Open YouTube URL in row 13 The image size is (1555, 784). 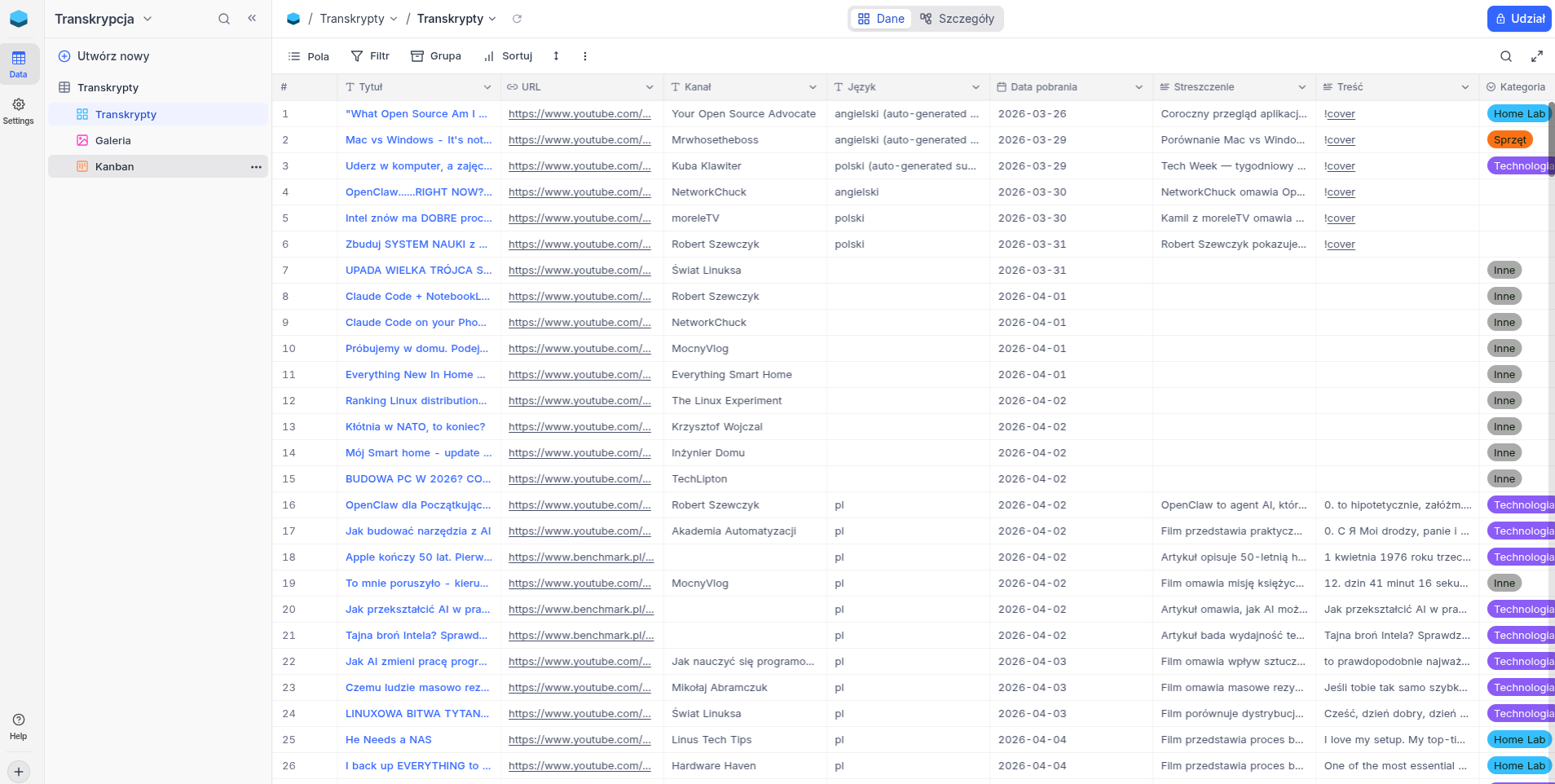point(579,427)
